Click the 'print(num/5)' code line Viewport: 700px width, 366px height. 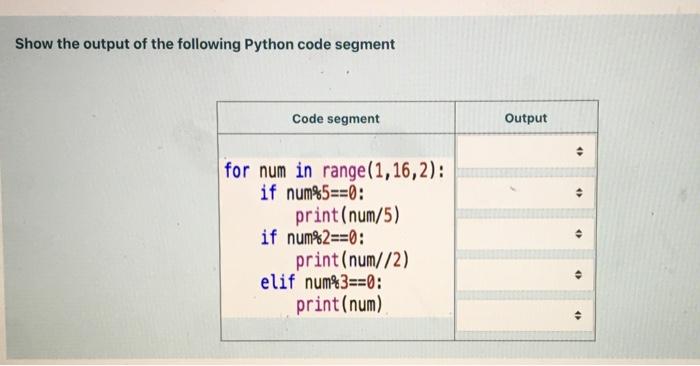(347, 216)
